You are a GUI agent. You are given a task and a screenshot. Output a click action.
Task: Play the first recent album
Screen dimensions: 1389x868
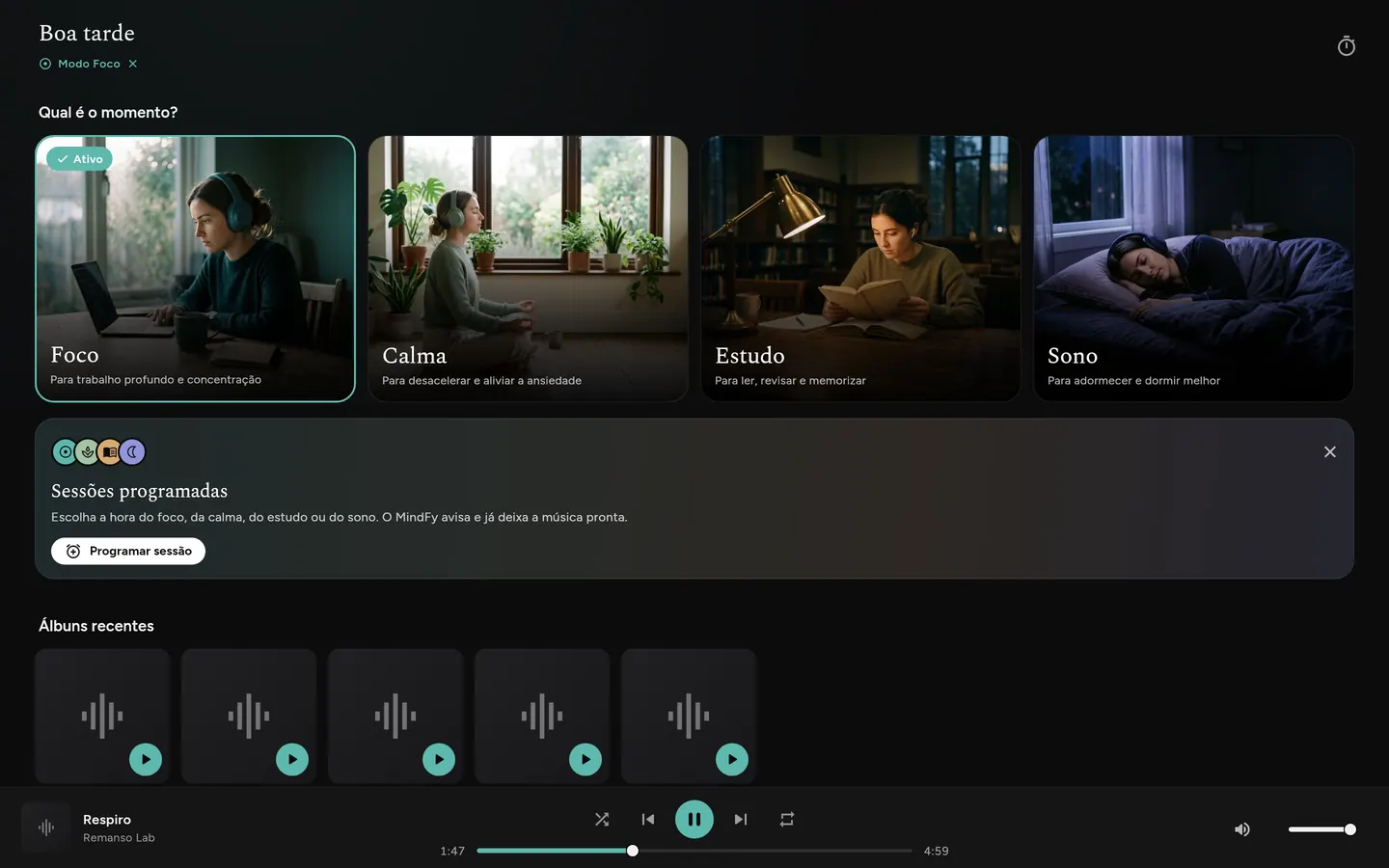[146, 759]
